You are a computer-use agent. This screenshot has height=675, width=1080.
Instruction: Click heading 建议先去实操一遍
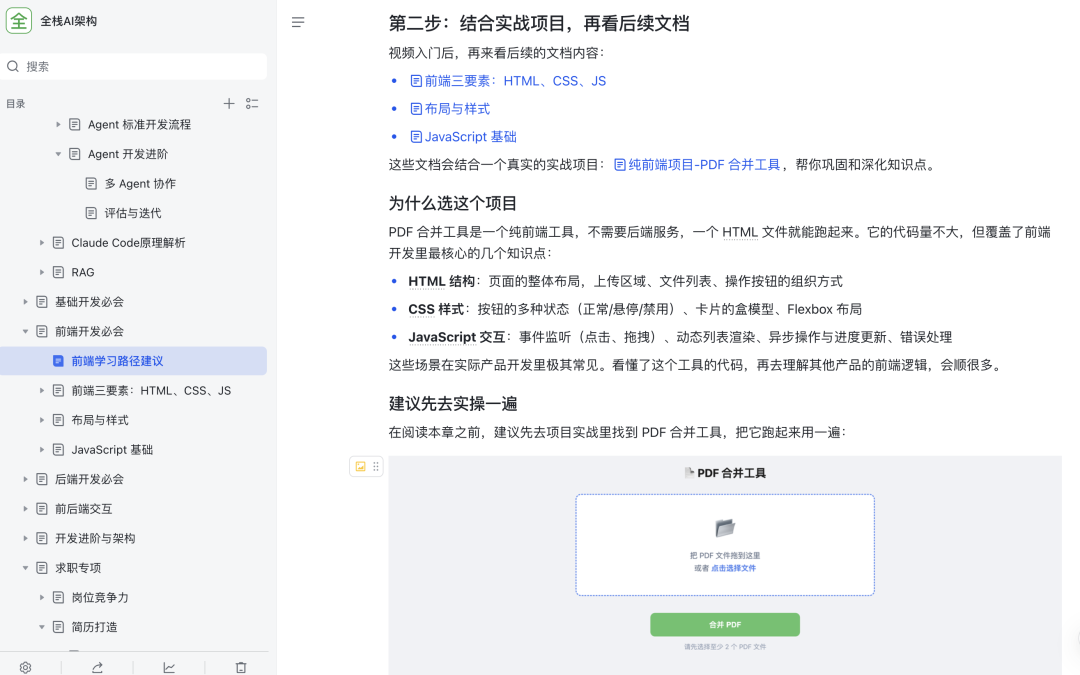click(453, 404)
